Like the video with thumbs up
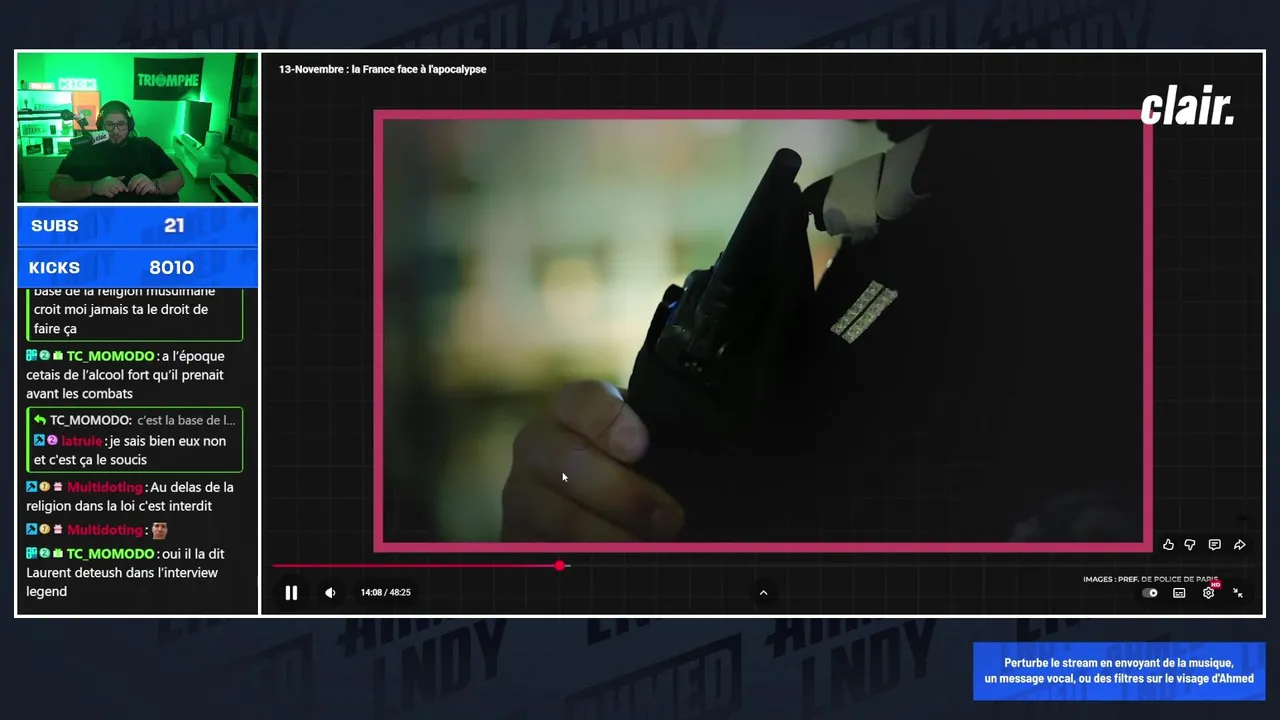 coord(1168,545)
